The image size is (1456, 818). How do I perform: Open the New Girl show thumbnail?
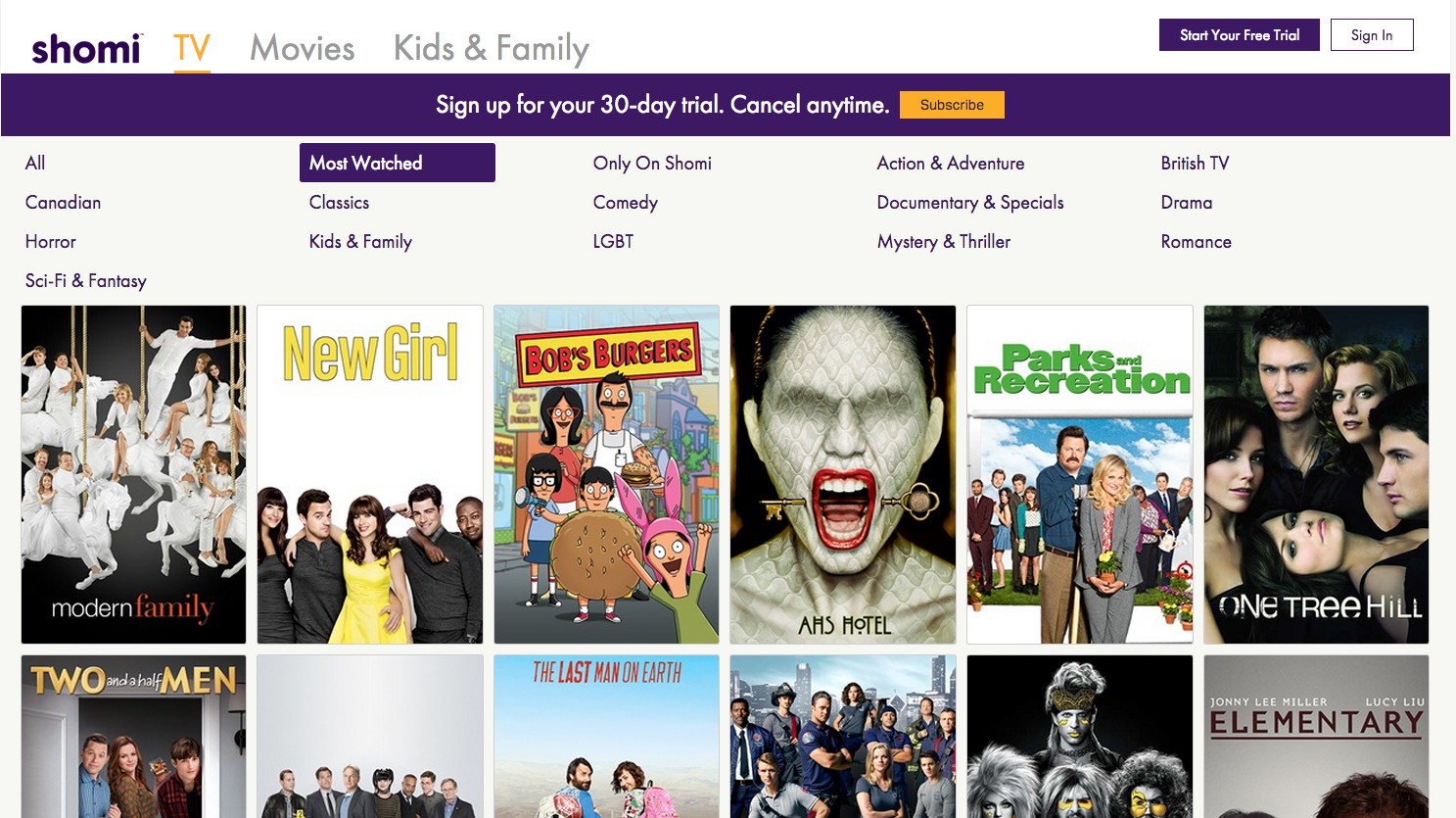370,474
